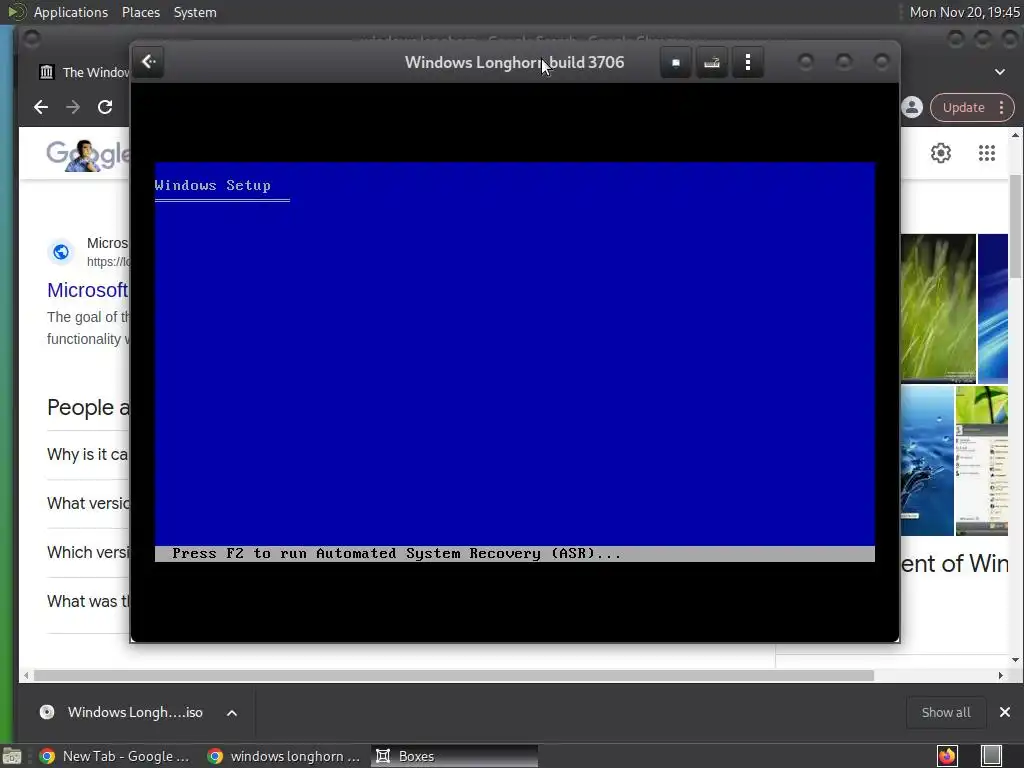Viewport: 1024px width, 768px height.
Task: Switch to Boxes in the taskbar
Action: pyautogui.click(x=455, y=756)
